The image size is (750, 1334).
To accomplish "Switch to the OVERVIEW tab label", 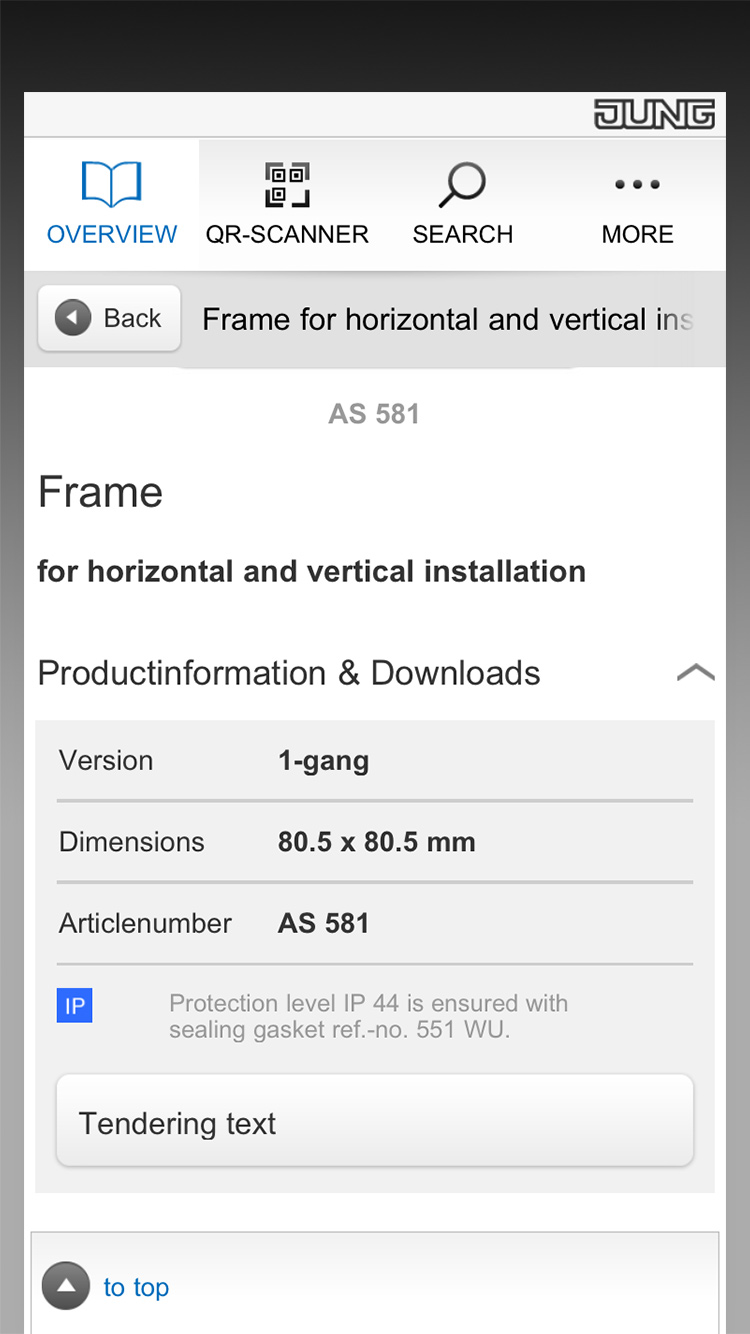I will 112,235.
